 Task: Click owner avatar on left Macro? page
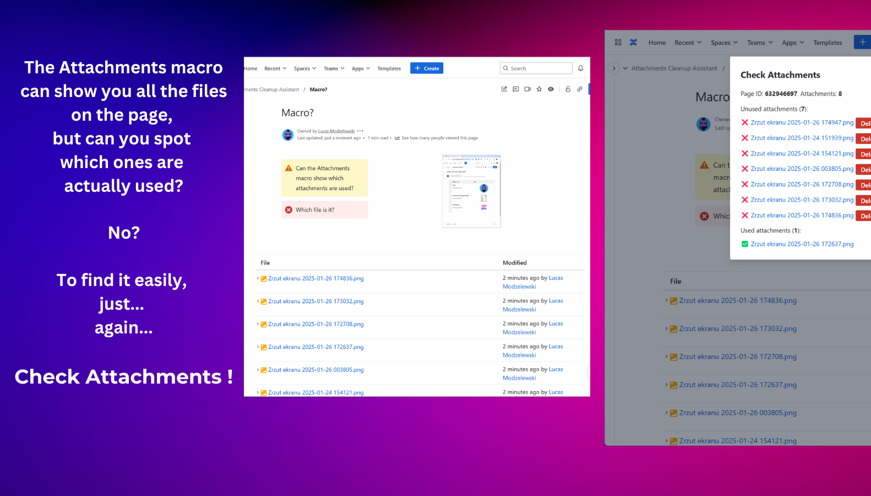288,134
